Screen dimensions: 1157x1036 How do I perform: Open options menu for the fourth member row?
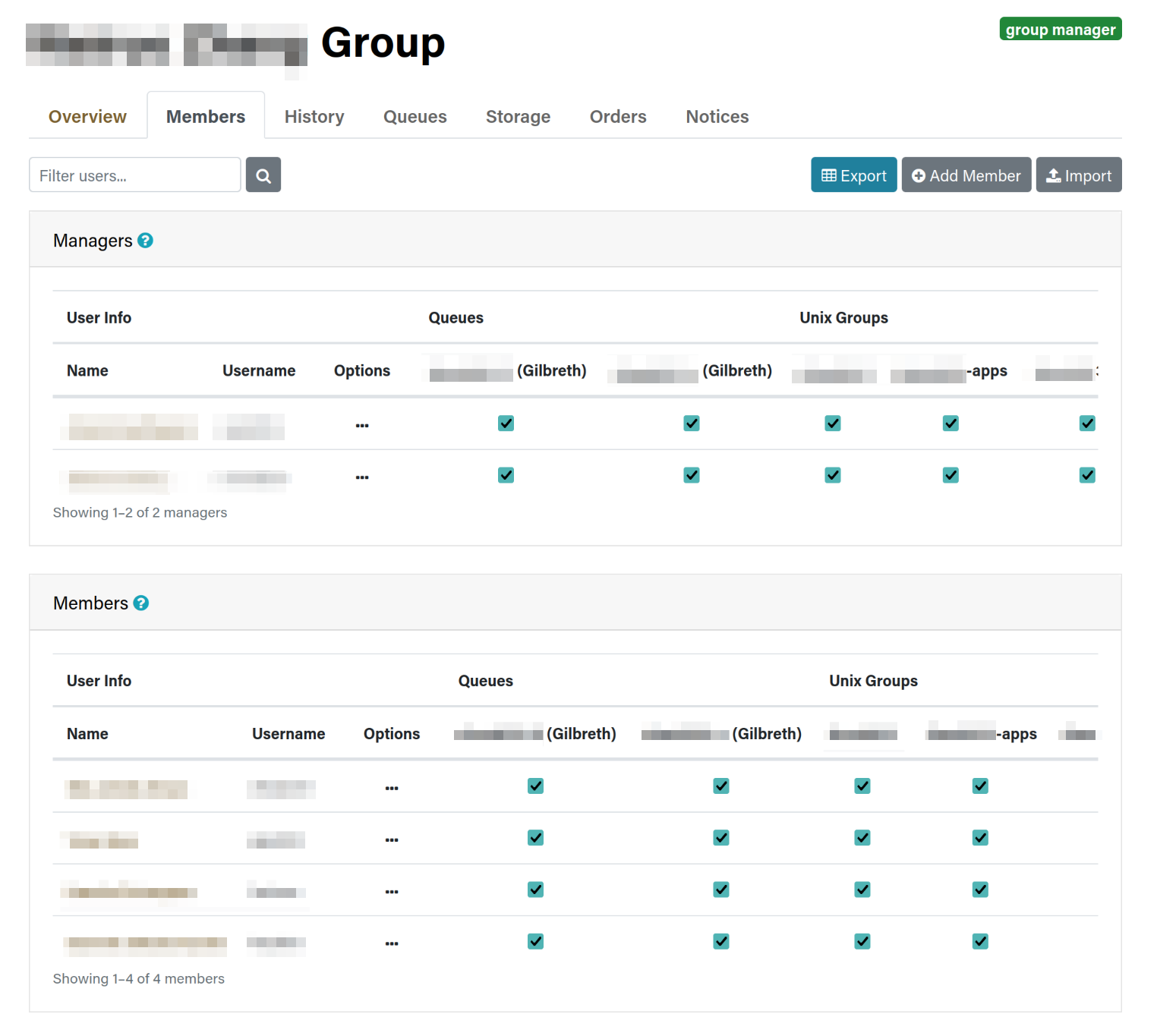click(x=392, y=943)
